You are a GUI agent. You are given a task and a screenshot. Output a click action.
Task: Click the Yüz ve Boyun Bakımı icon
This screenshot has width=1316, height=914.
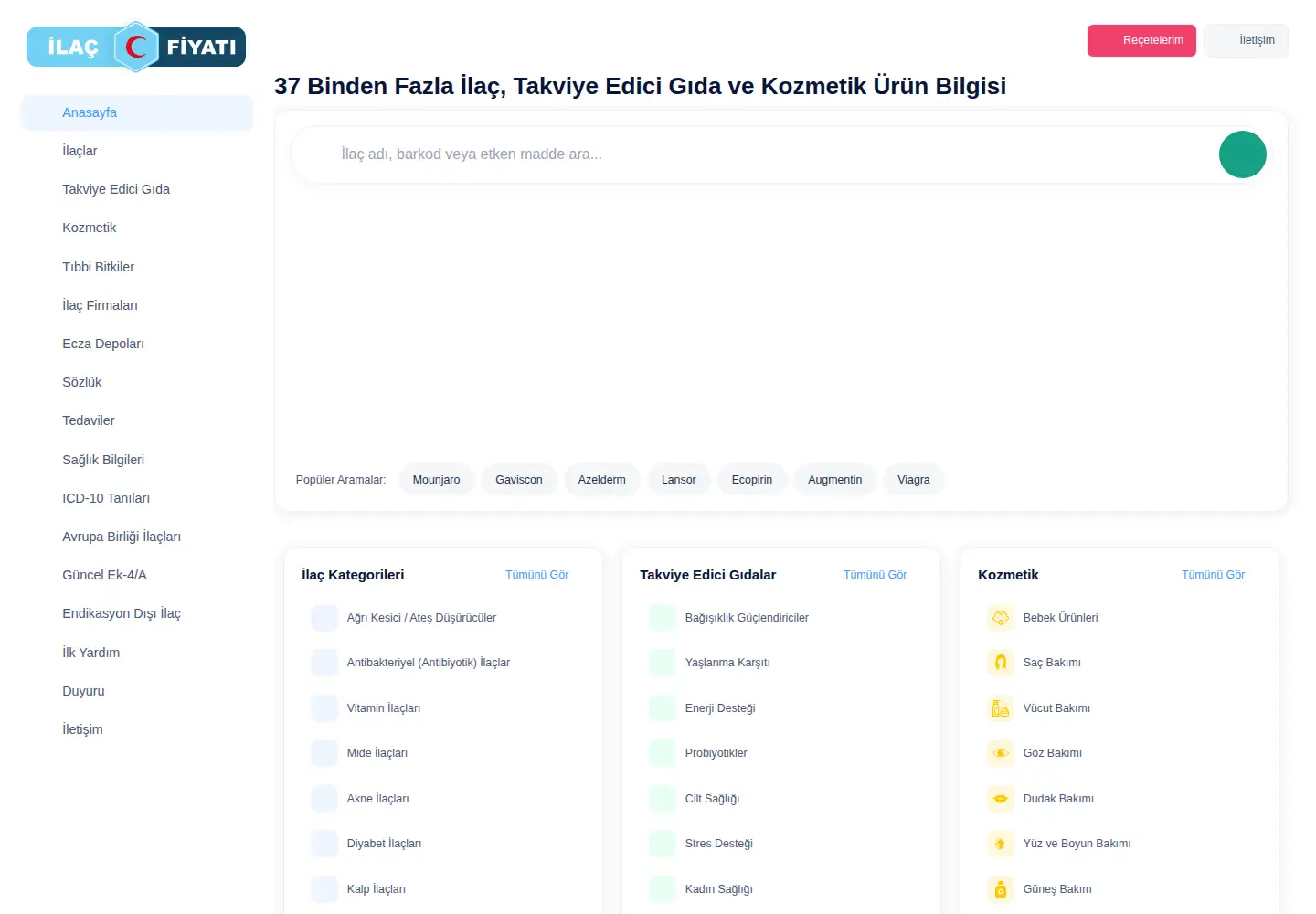(x=1001, y=844)
